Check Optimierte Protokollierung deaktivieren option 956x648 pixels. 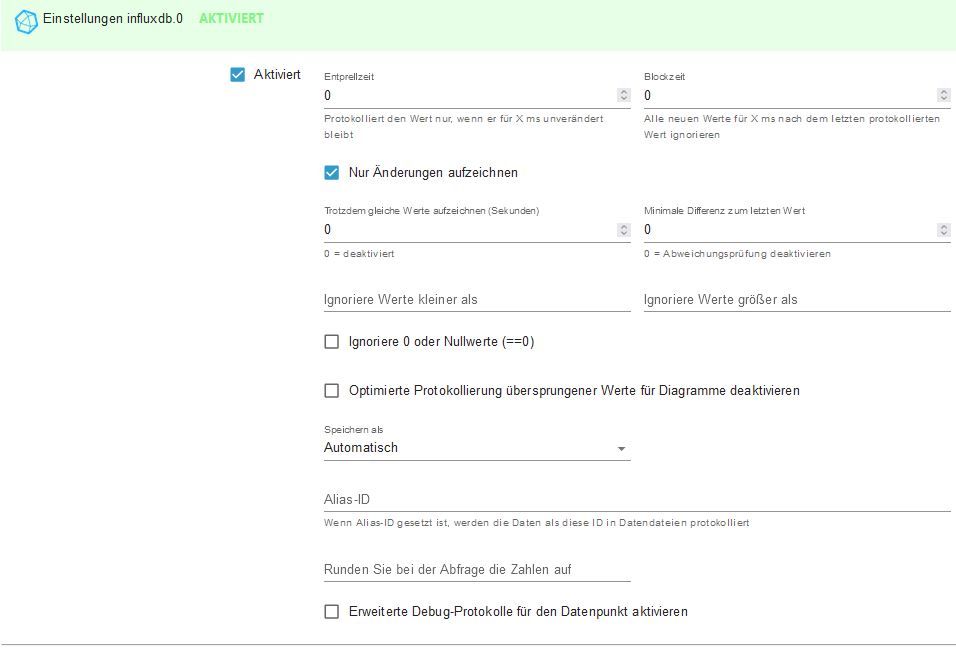(x=332, y=390)
